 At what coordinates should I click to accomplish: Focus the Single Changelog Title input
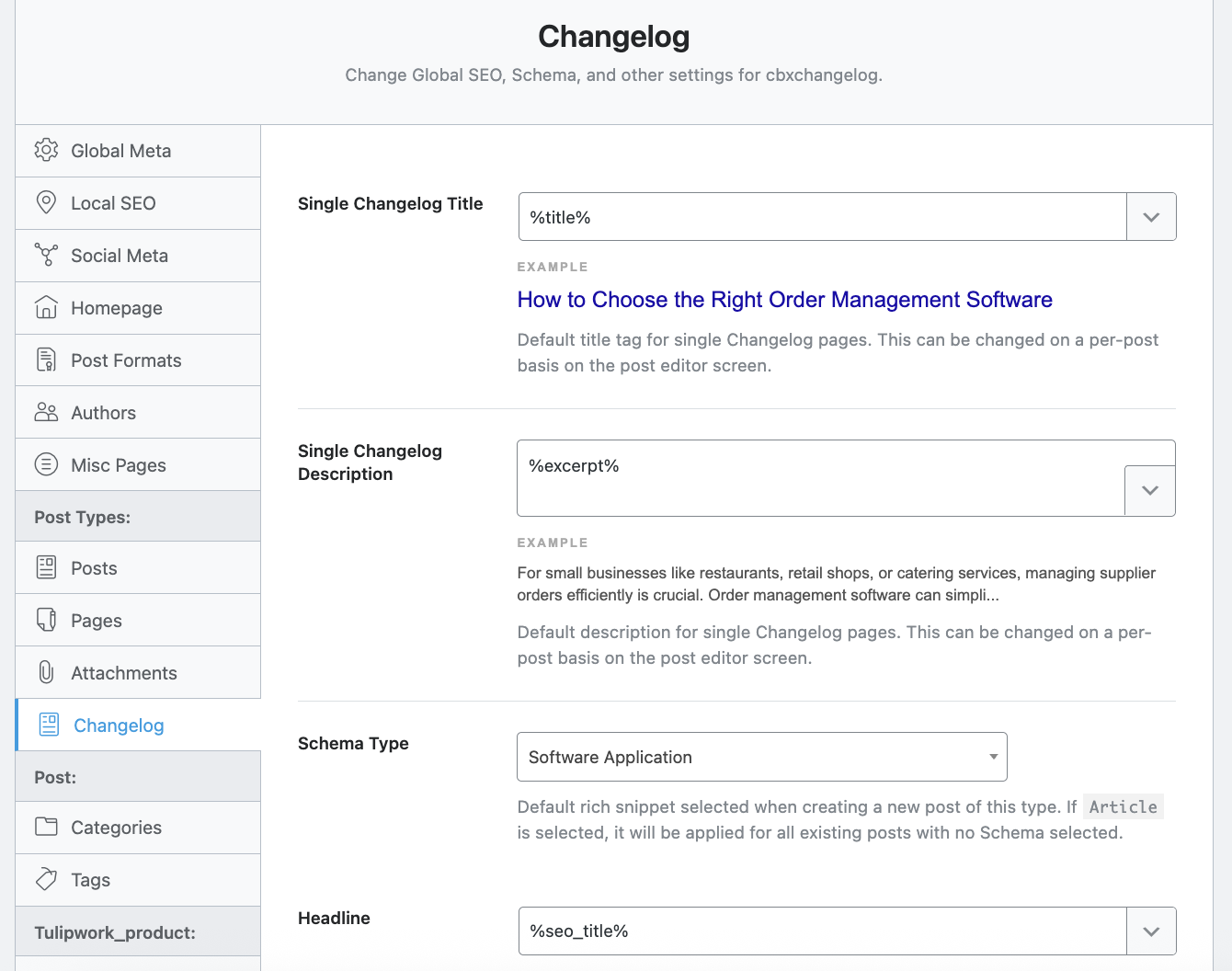tap(823, 217)
